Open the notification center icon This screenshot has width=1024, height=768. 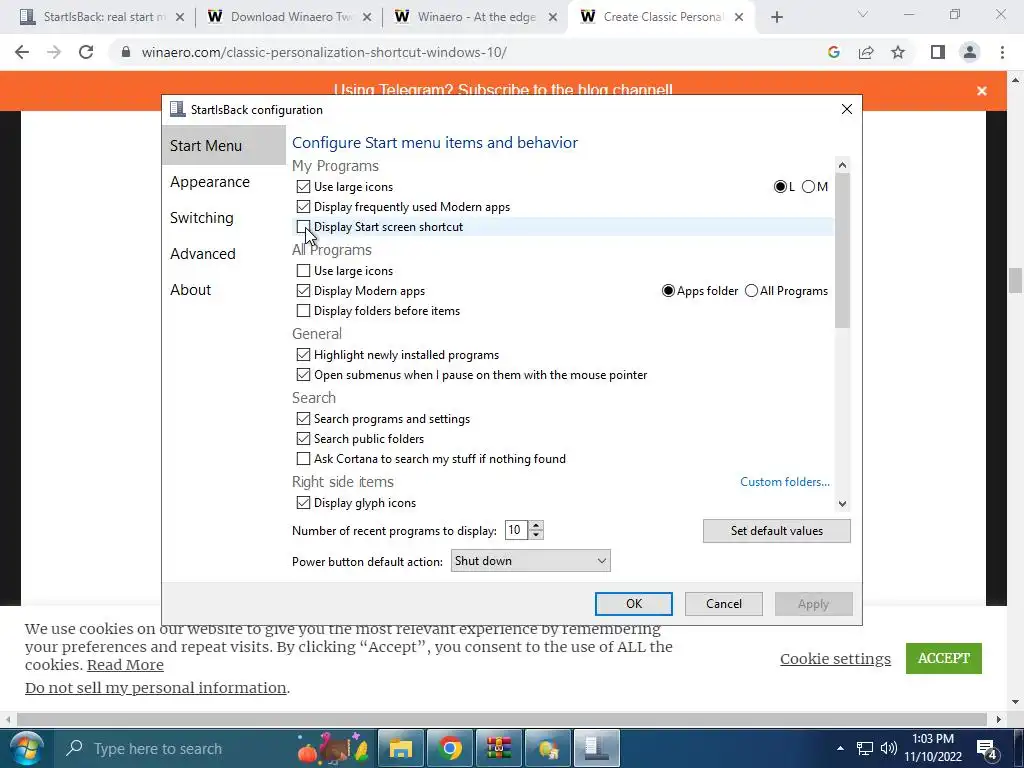987,749
